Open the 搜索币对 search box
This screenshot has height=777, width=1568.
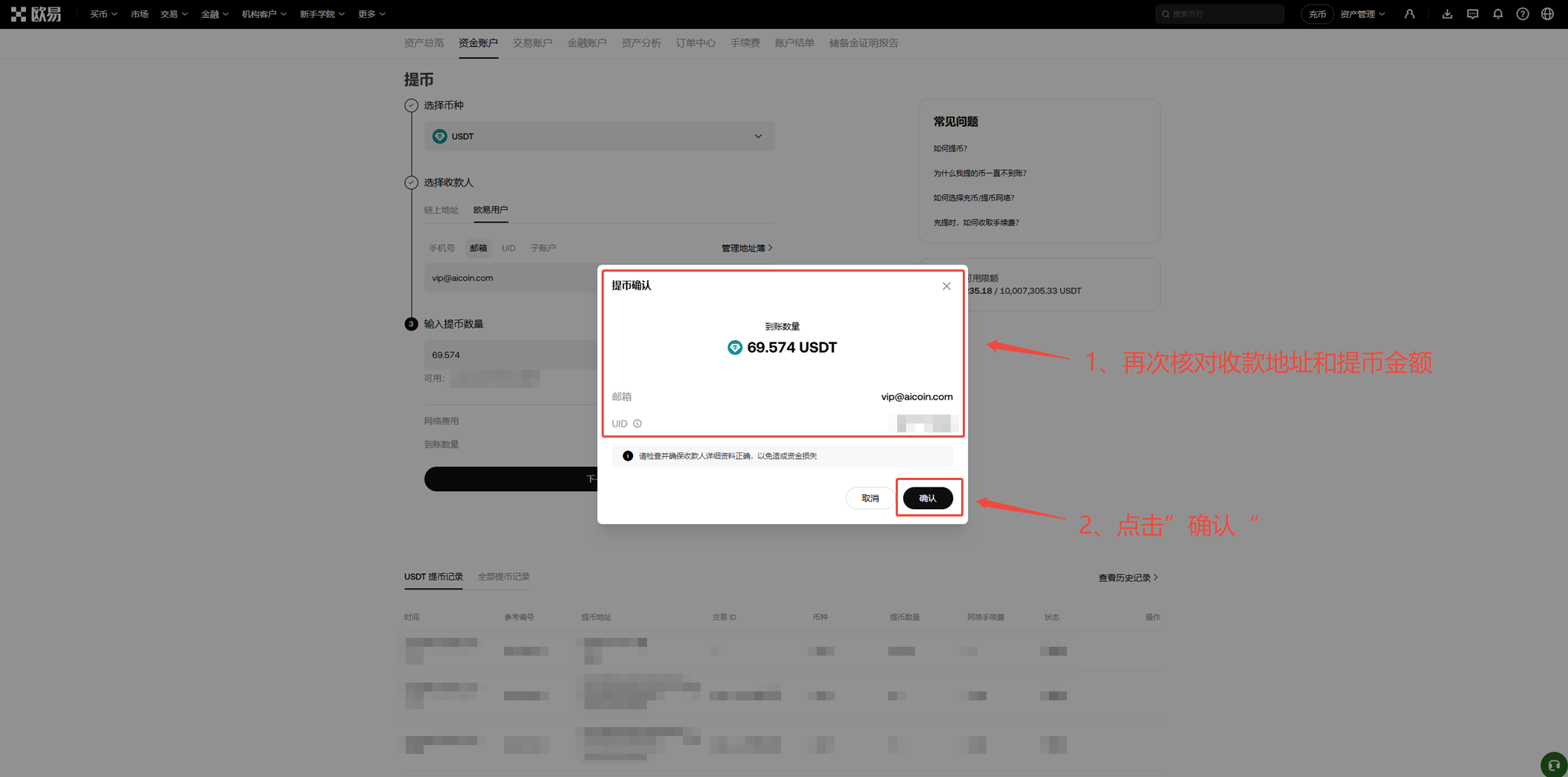(x=1219, y=13)
